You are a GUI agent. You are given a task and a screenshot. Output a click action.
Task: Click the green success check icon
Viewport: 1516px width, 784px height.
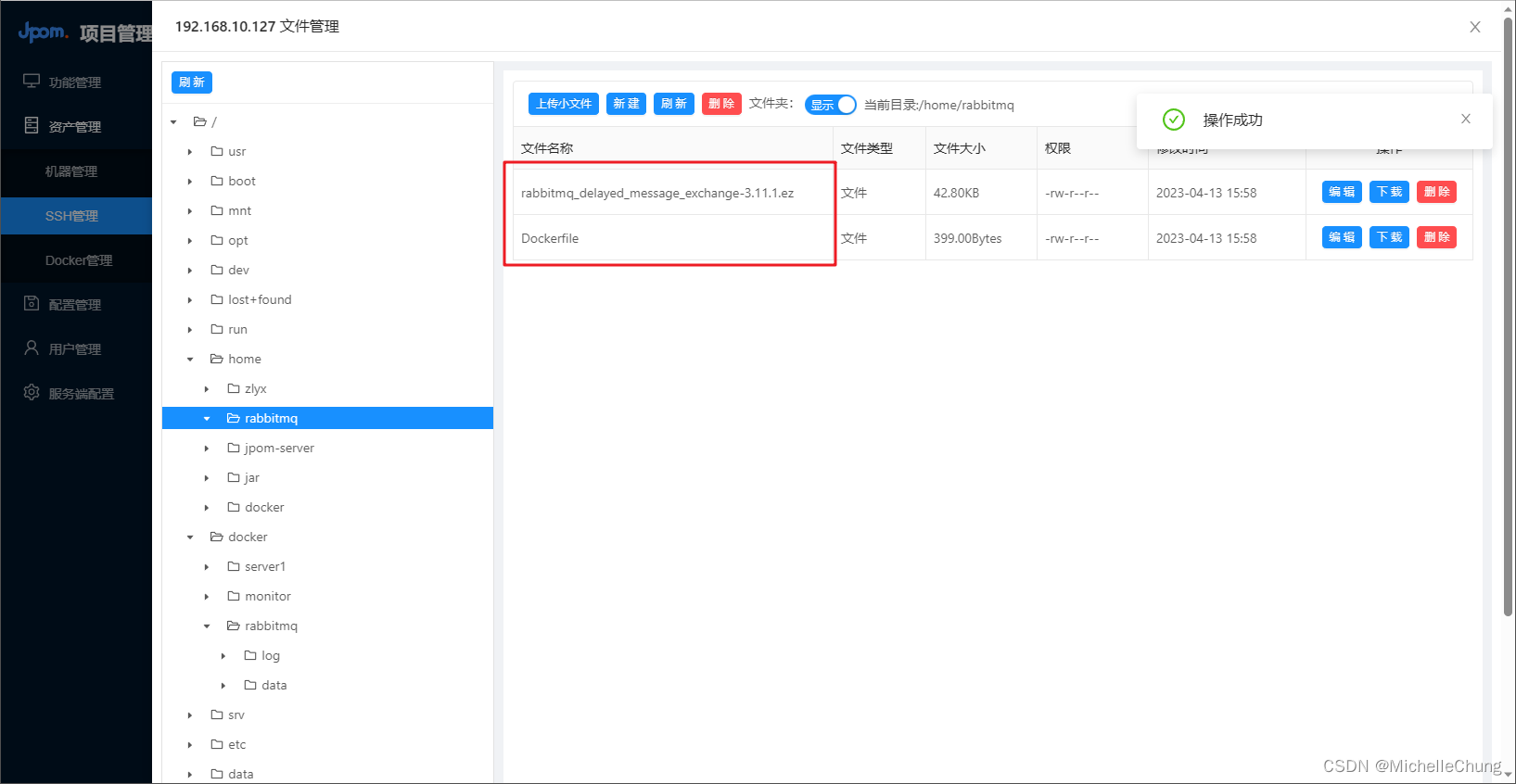click(1174, 120)
